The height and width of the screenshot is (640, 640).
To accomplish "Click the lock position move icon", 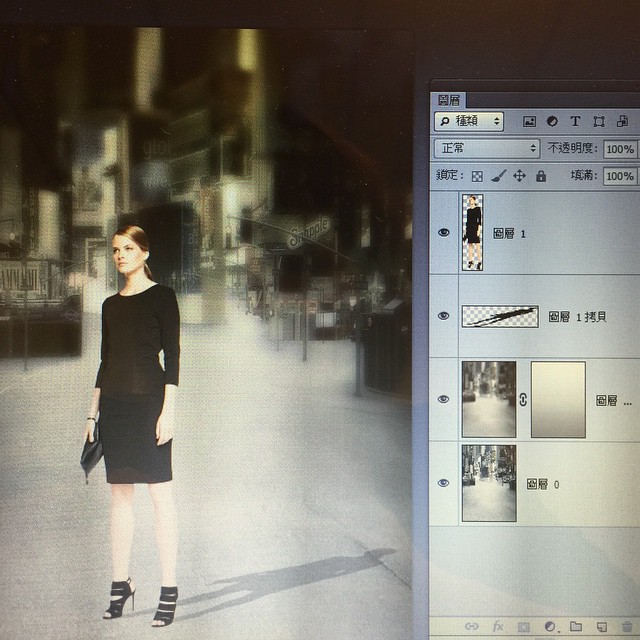I will point(519,176).
